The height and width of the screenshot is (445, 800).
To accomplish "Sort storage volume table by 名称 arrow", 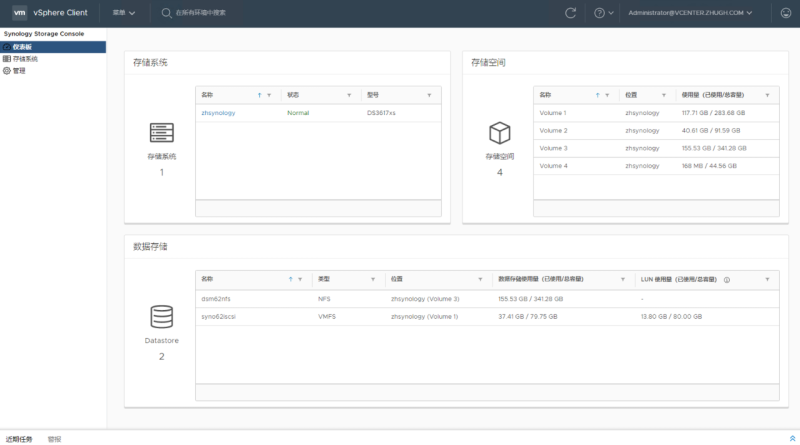I will pyautogui.click(x=597, y=95).
